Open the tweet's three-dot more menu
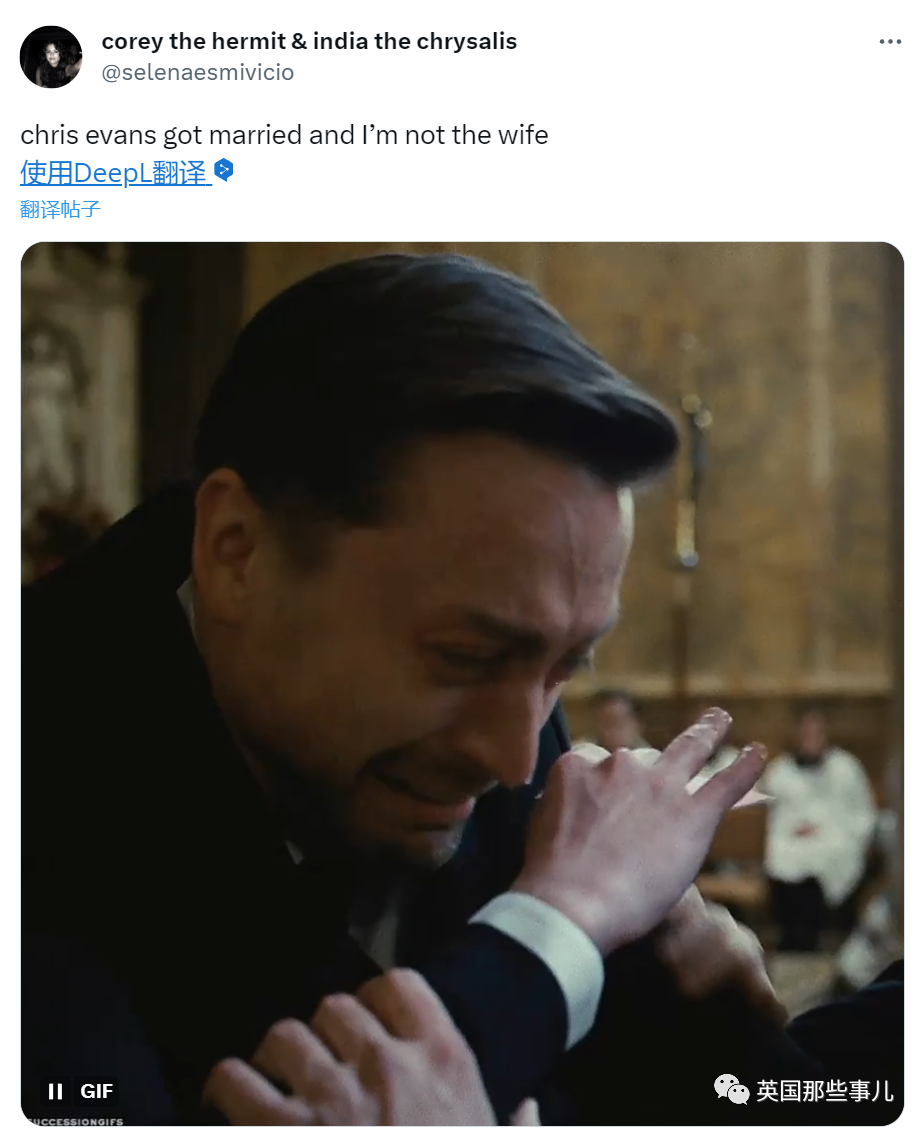This screenshot has height=1132, width=924. [889, 42]
